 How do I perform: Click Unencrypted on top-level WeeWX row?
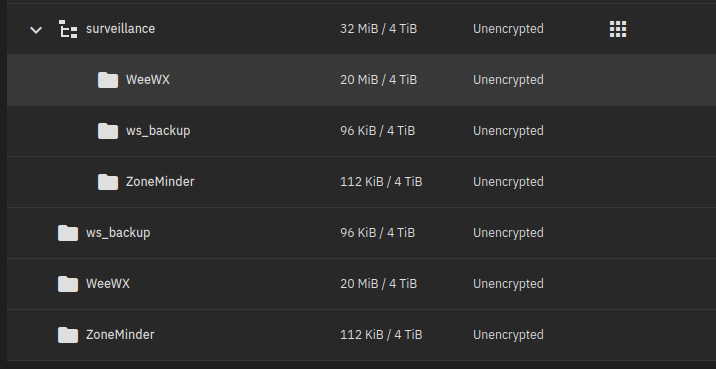coord(508,284)
